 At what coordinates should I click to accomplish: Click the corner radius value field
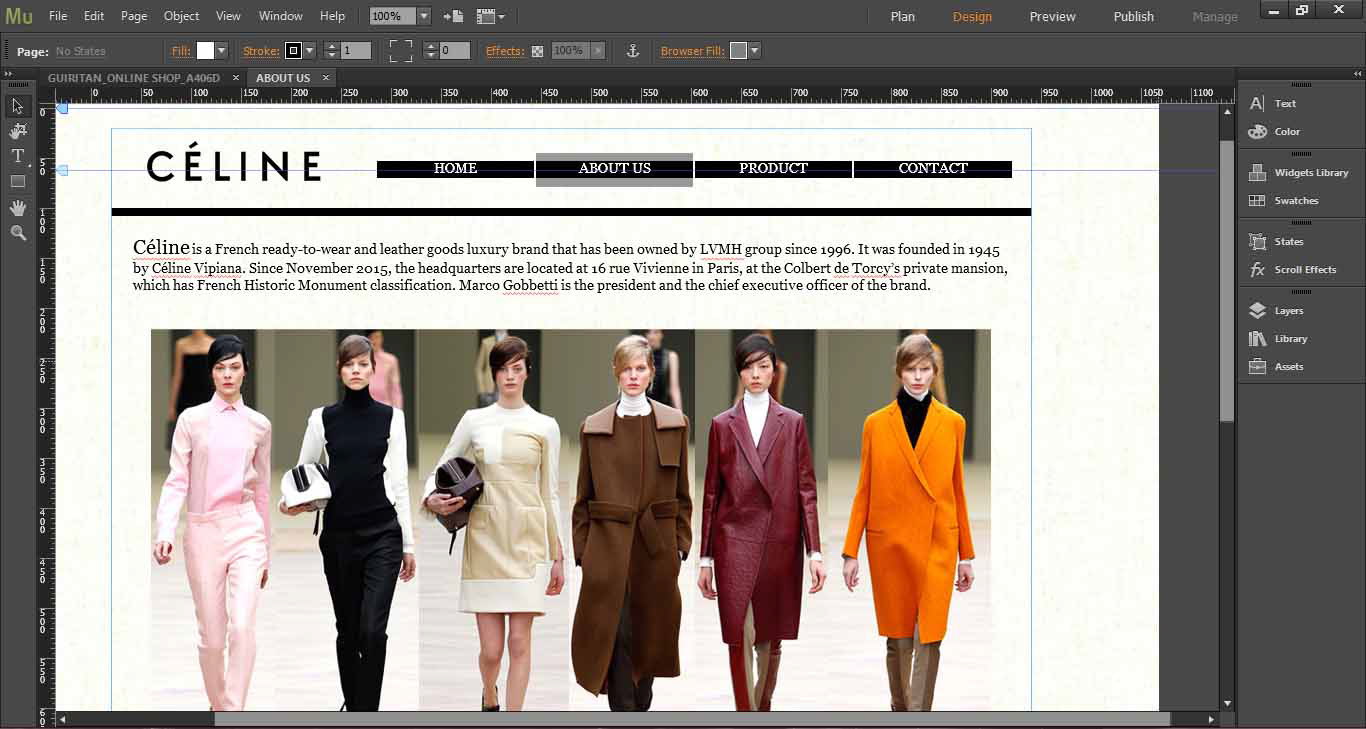tap(455, 50)
